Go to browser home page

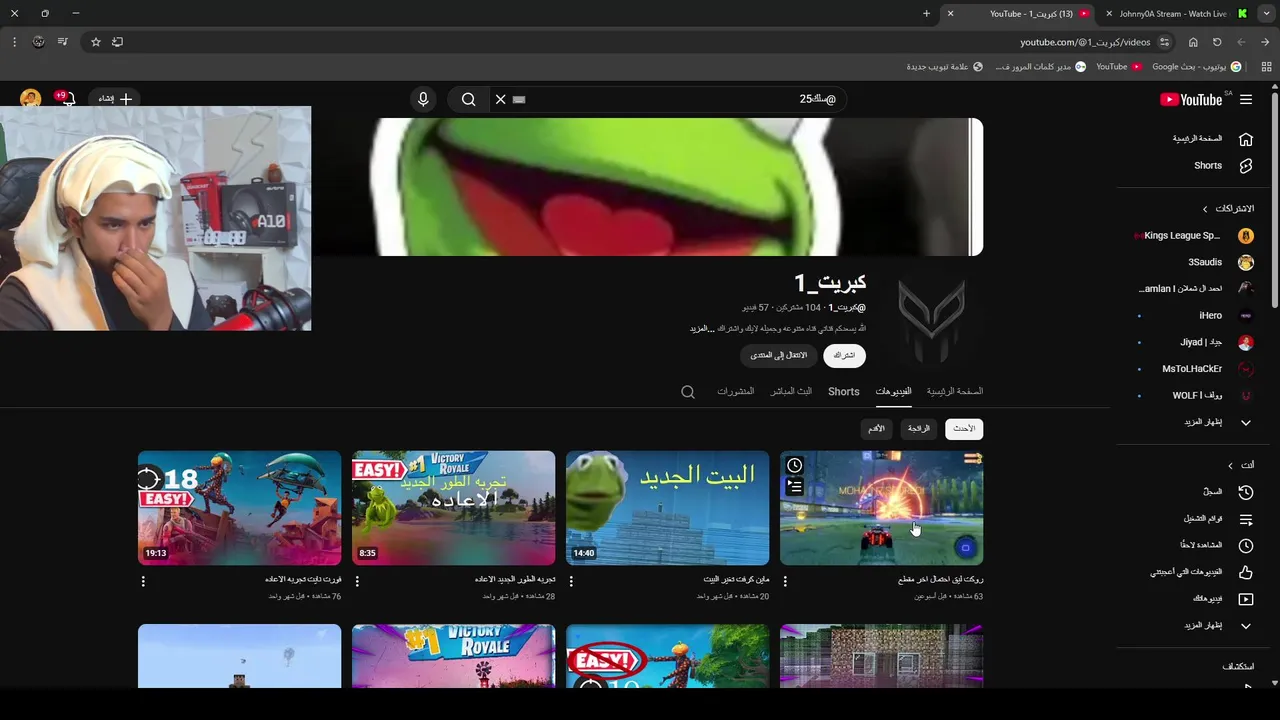coord(1193,42)
